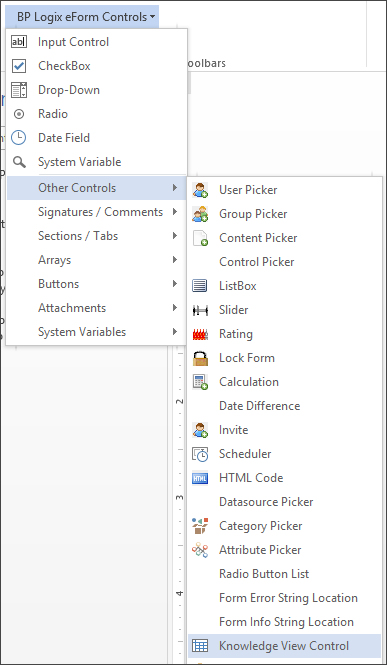Screen dimensions: 387x665
Task: Click the Lock Form padlock icon
Action: click(200, 358)
